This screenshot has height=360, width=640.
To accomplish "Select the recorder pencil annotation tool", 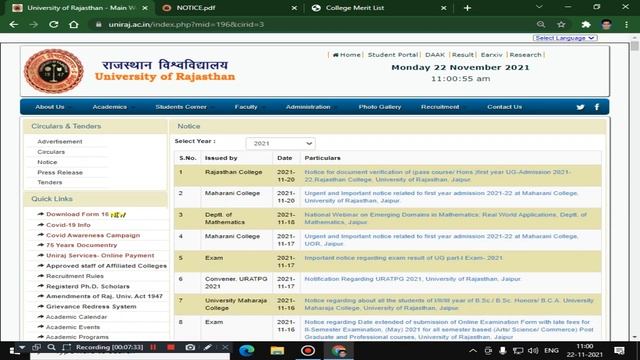I will [207, 347].
